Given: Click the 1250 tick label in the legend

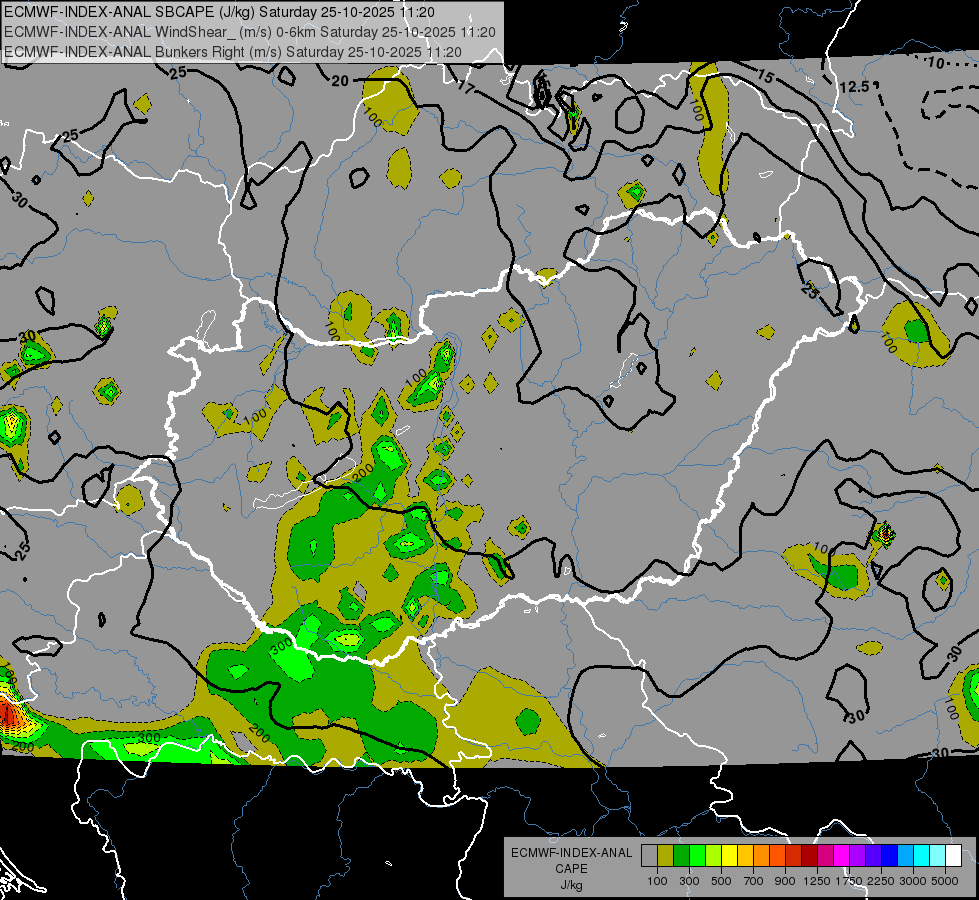Looking at the screenshot, I should [x=817, y=881].
